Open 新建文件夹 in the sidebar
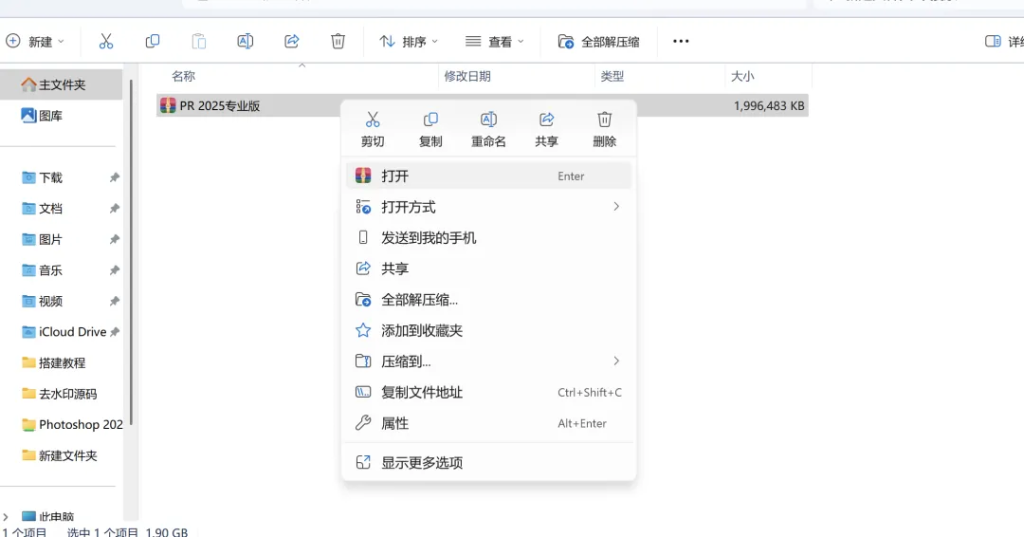This screenshot has height=537, width=1024. 59,456
